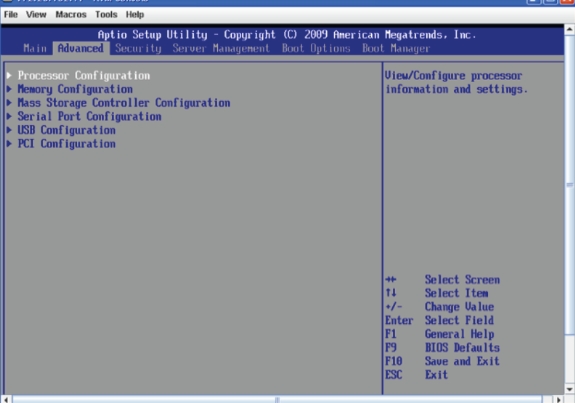Open USB Configuration entry
This screenshot has height=403, width=575.
click(x=66, y=130)
